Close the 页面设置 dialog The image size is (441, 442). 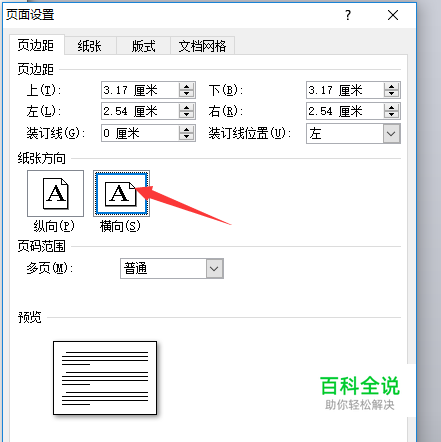(393, 15)
